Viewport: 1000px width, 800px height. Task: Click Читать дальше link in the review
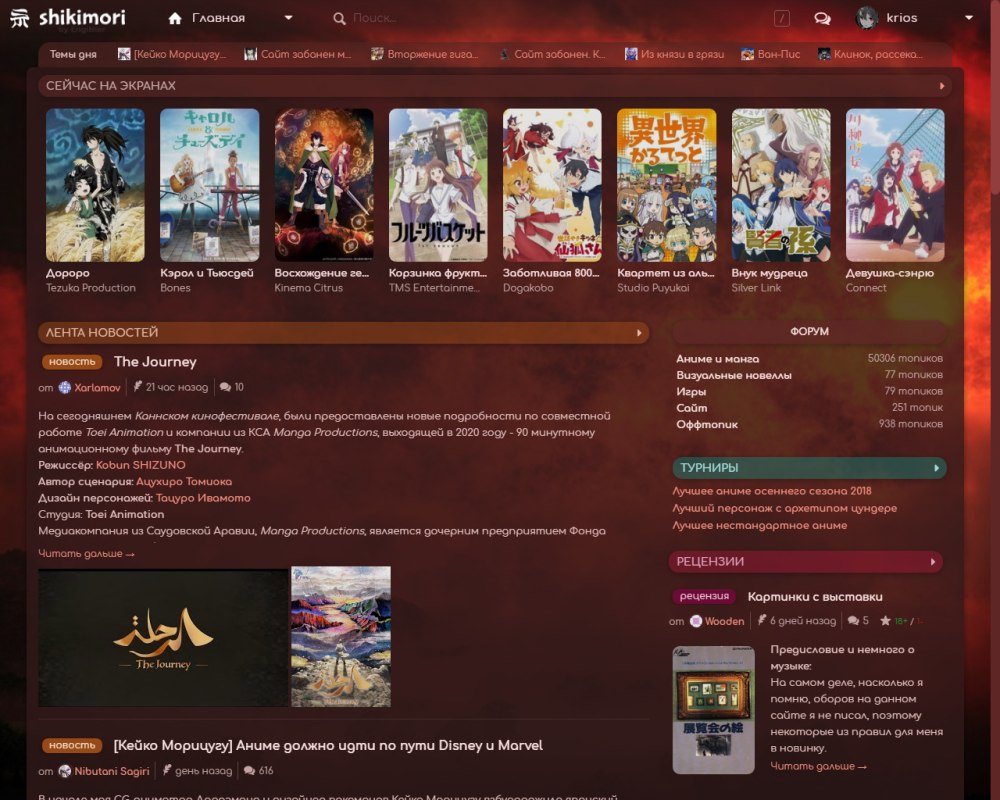pos(818,766)
